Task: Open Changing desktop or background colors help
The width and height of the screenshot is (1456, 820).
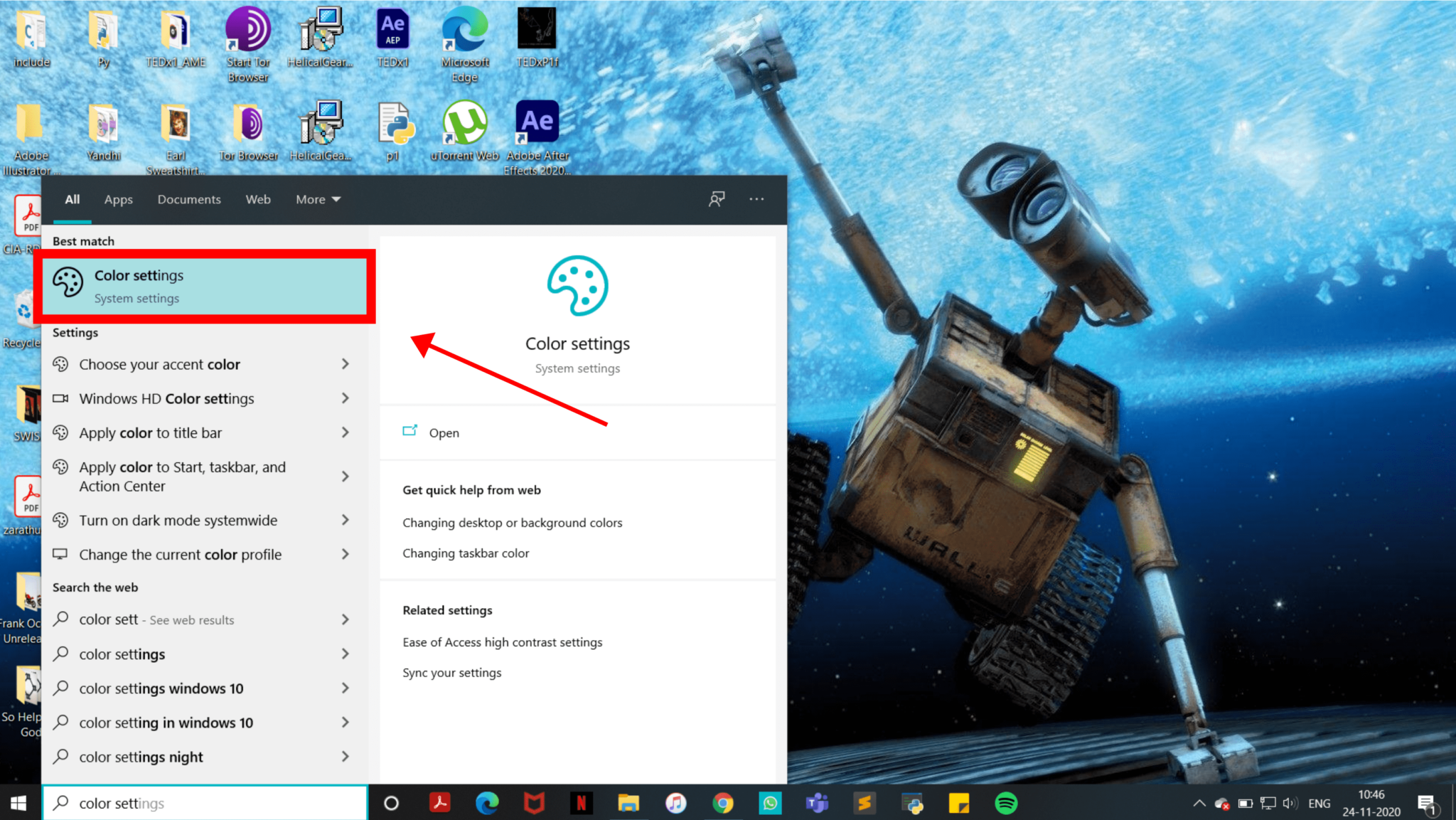Action: tap(512, 523)
